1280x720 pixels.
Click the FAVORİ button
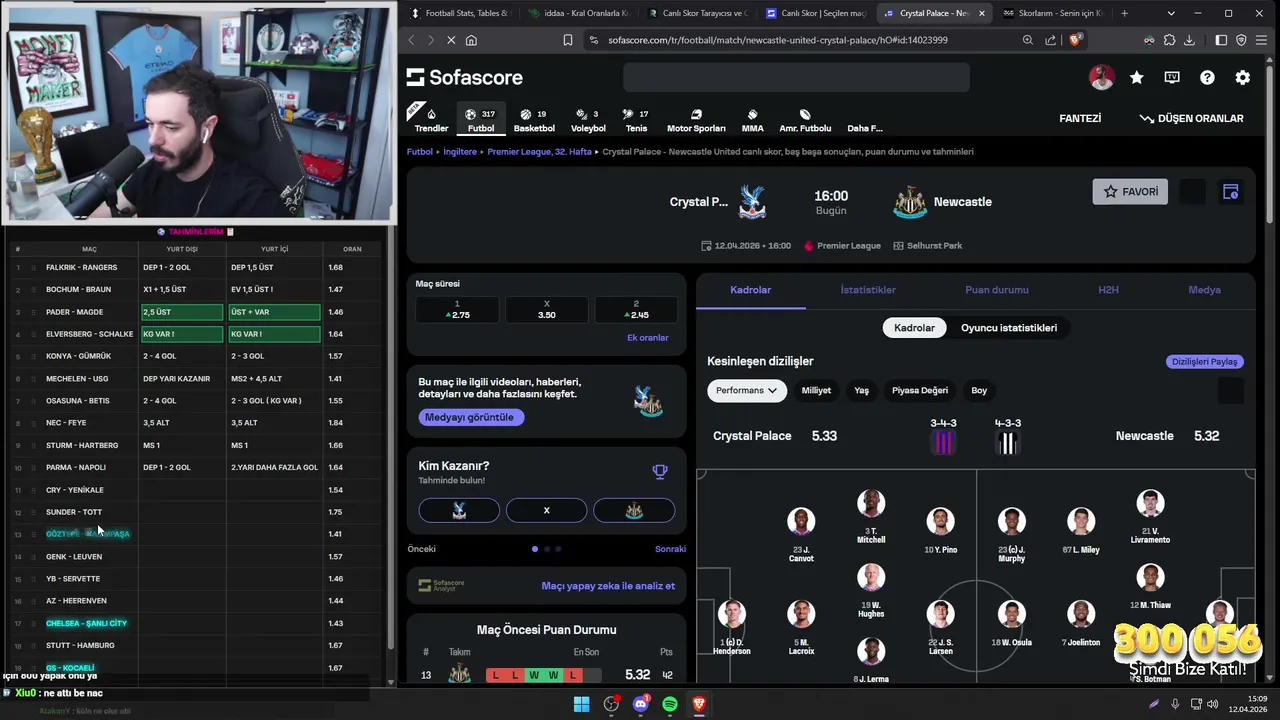(1130, 192)
